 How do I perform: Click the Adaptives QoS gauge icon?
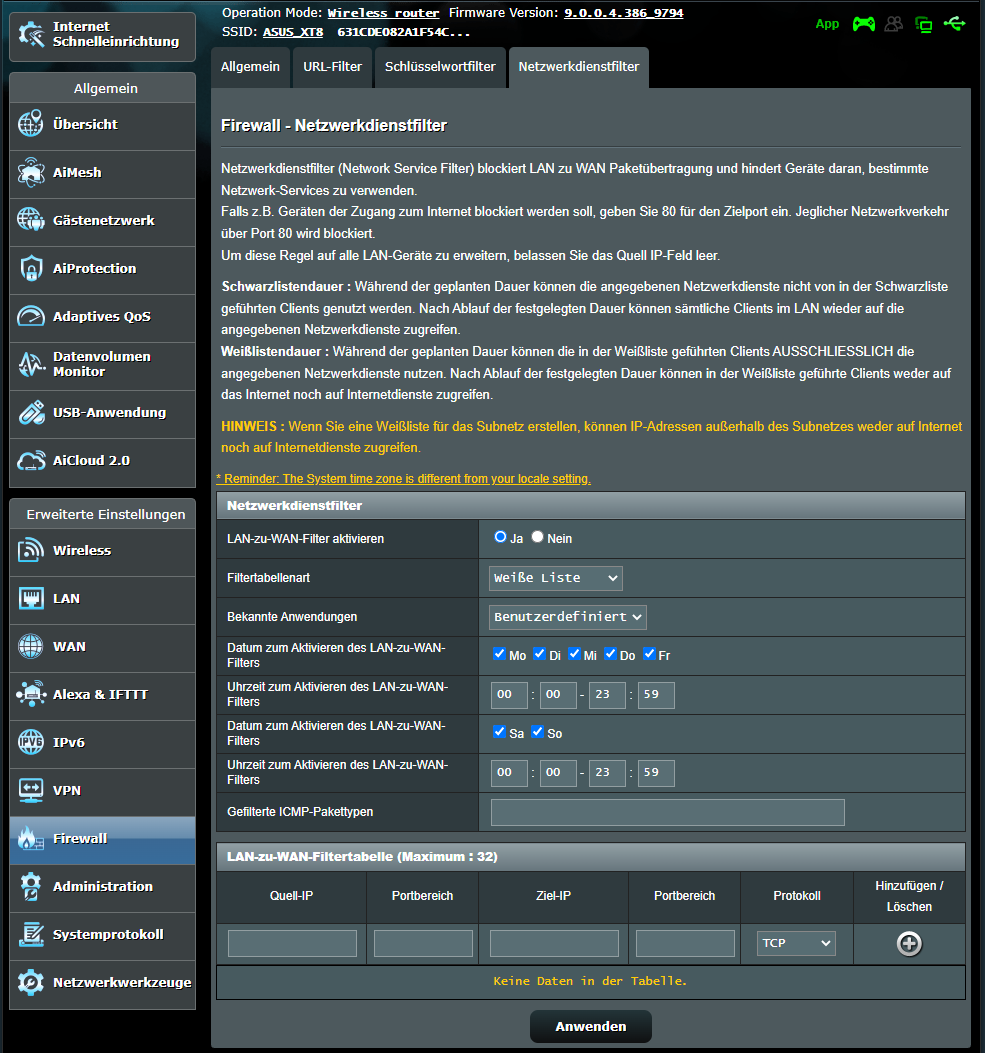coord(31,316)
